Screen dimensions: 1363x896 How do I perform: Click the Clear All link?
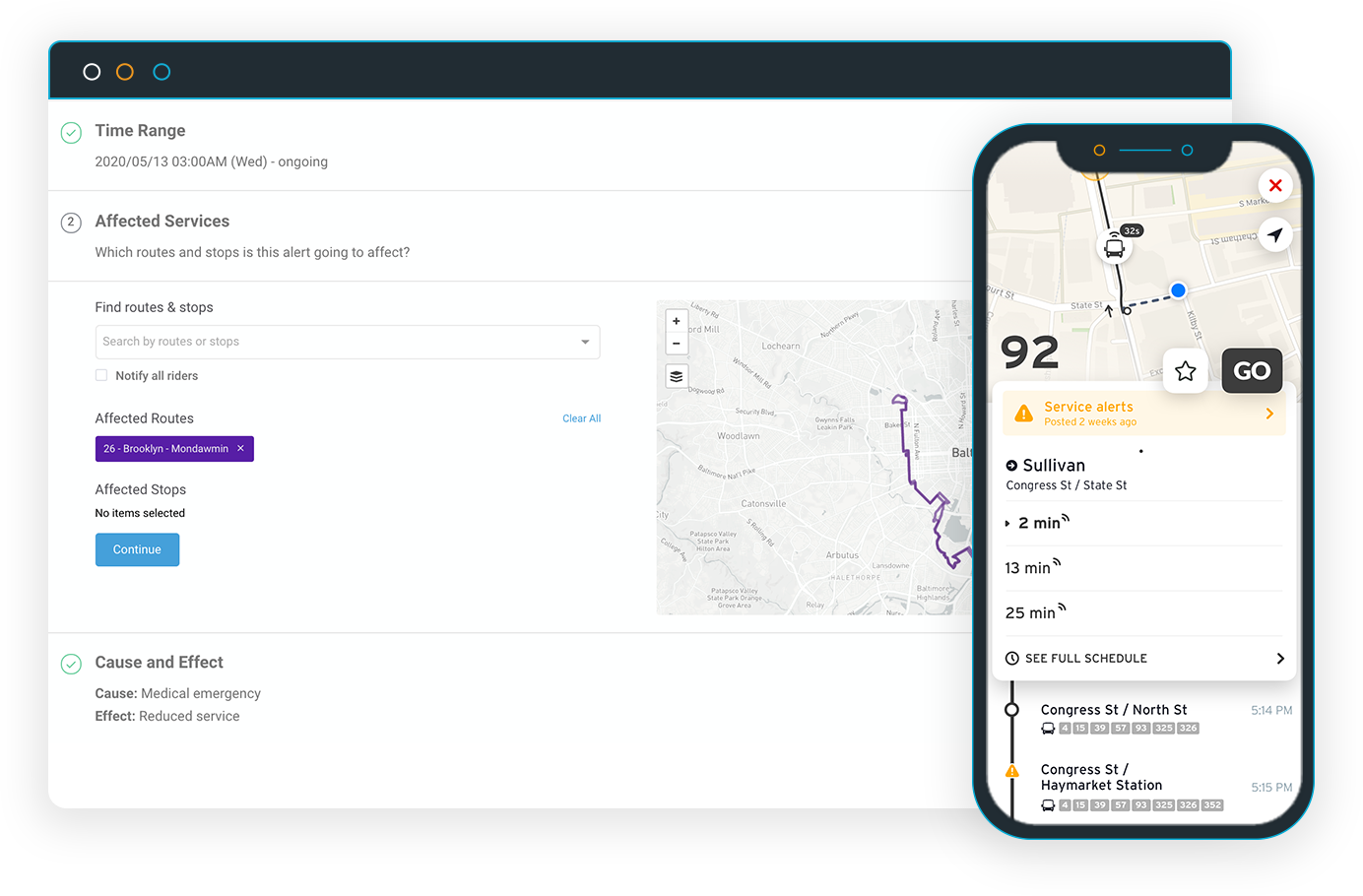pyautogui.click(x=581, y=417)
